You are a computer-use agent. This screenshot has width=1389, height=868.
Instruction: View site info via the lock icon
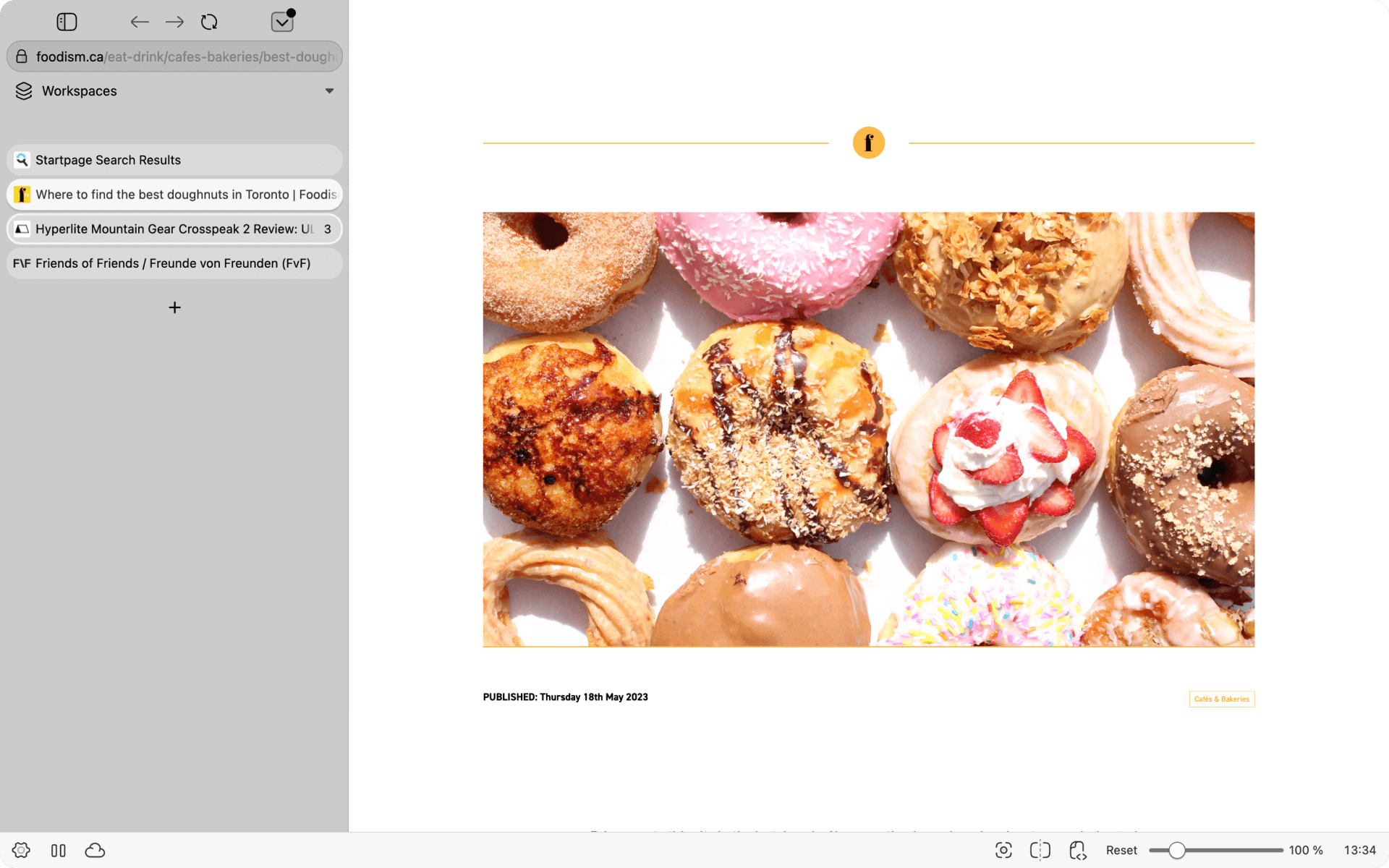coord(22,56)
